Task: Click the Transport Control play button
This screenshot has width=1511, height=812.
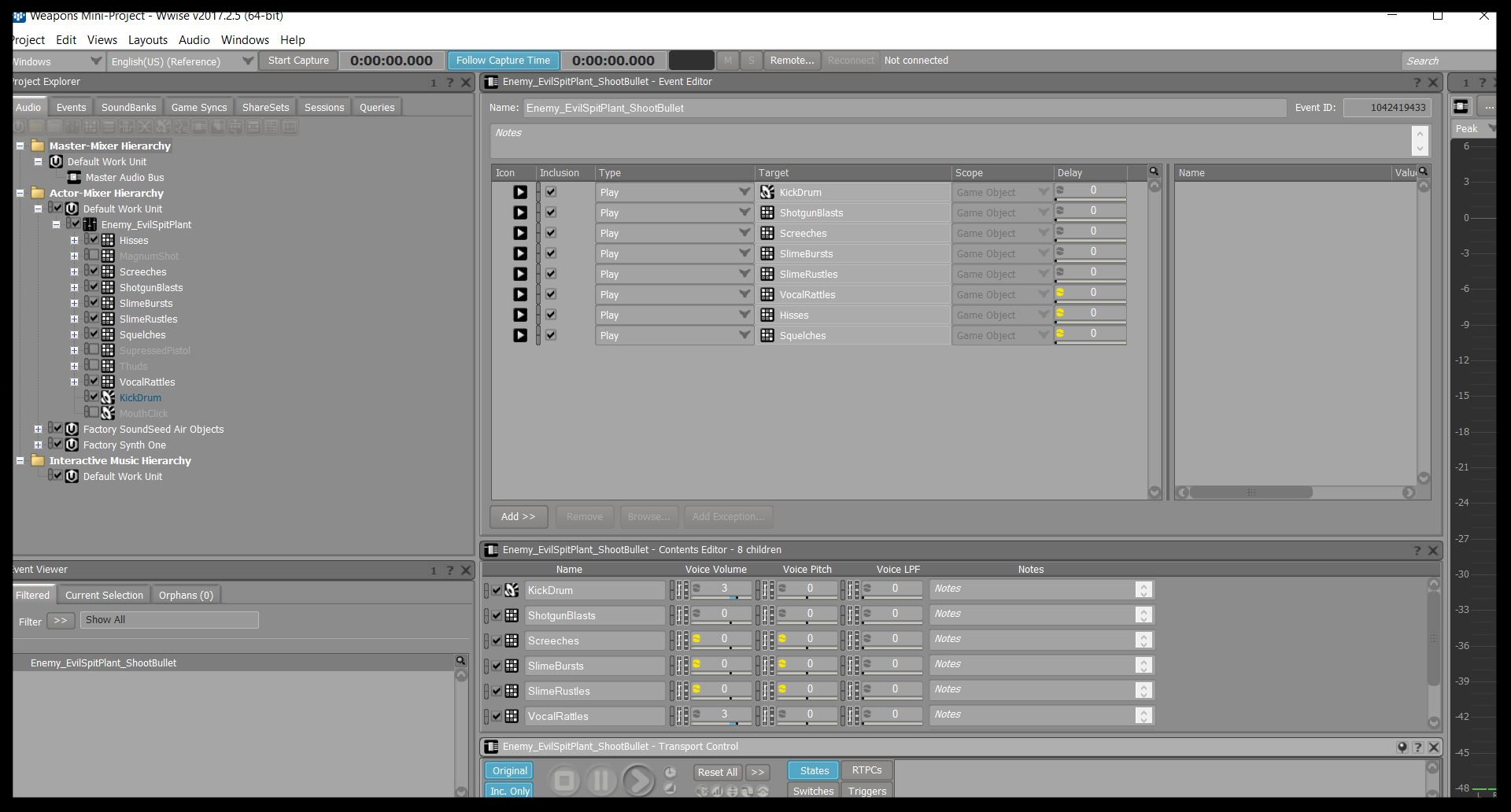Action: pyautogui.click(x=639, y=781)
